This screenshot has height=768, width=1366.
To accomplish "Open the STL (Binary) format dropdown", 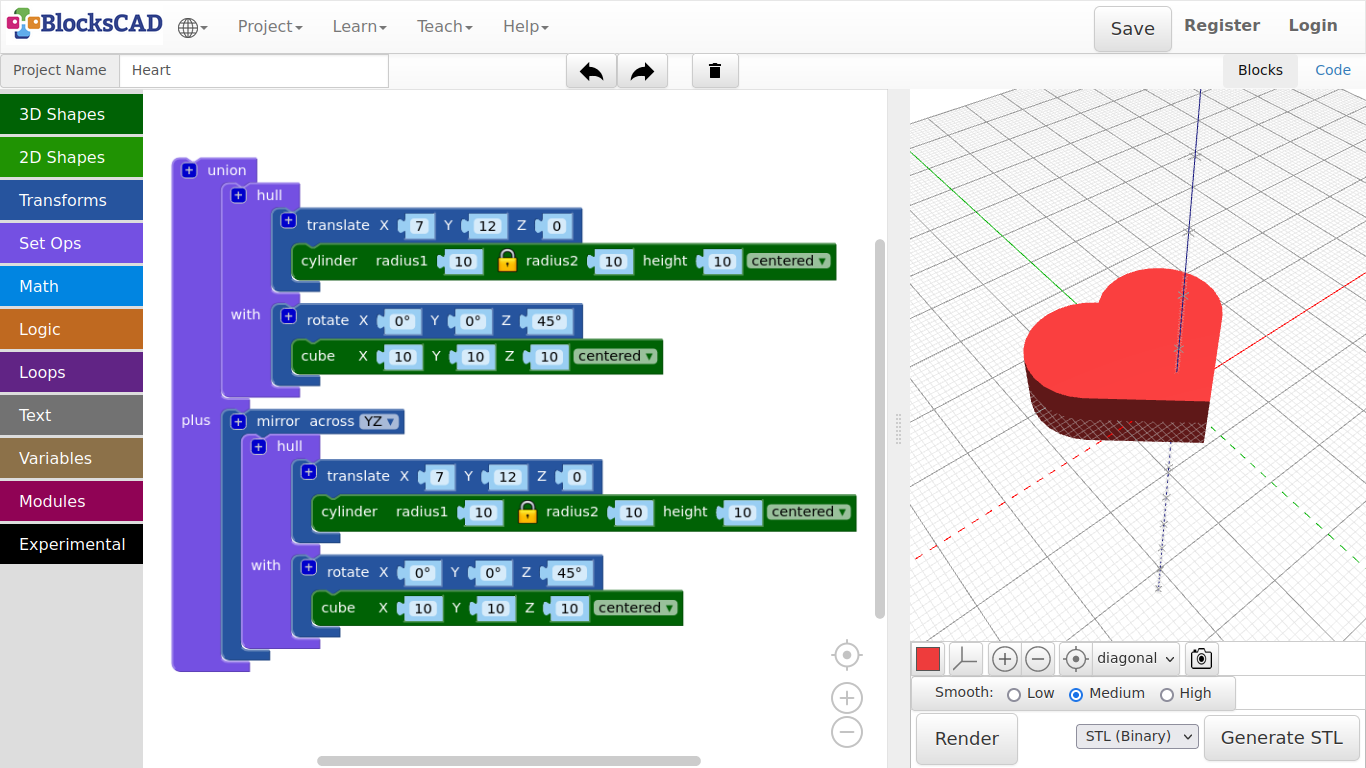I will (1137, 737).
